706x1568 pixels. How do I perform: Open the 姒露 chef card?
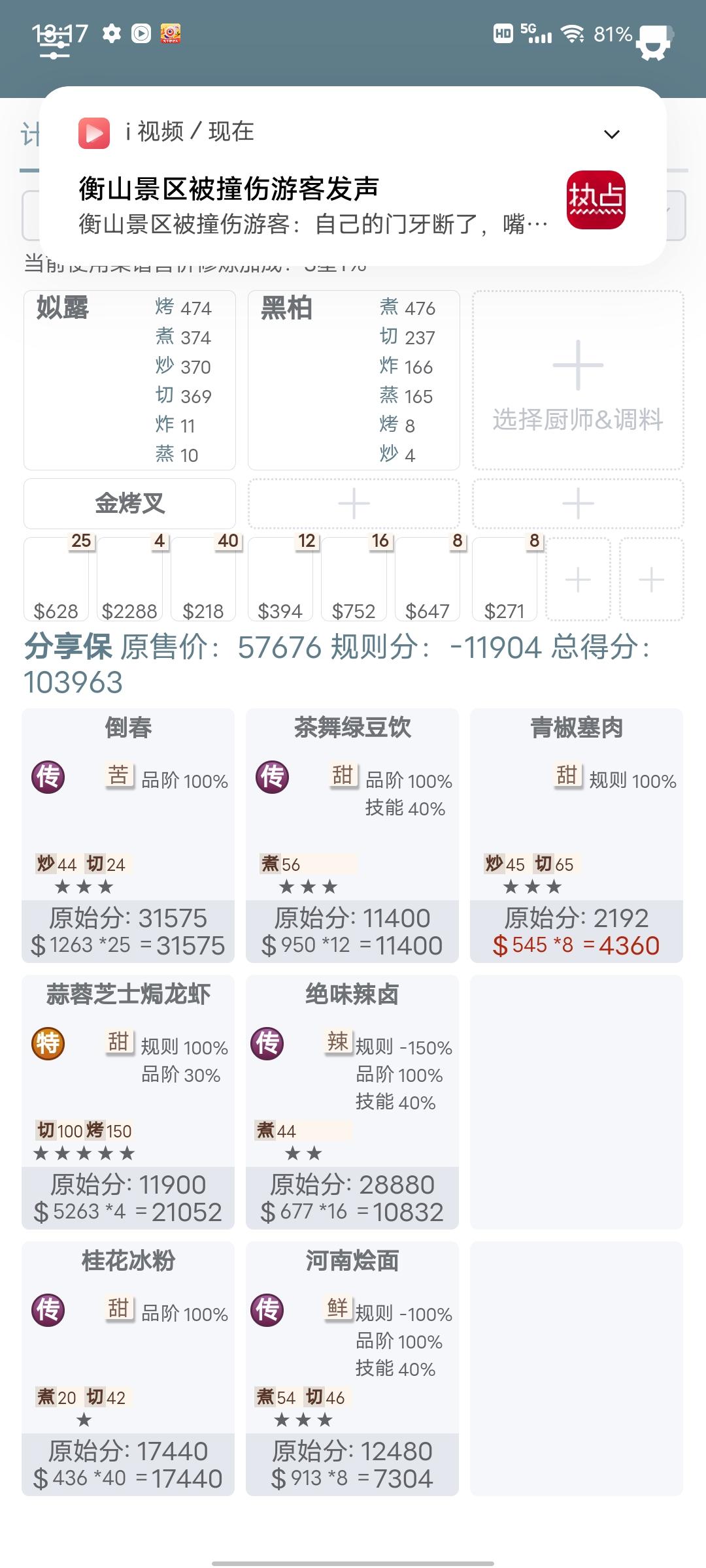pyautogui.click(x=129, y=380)
